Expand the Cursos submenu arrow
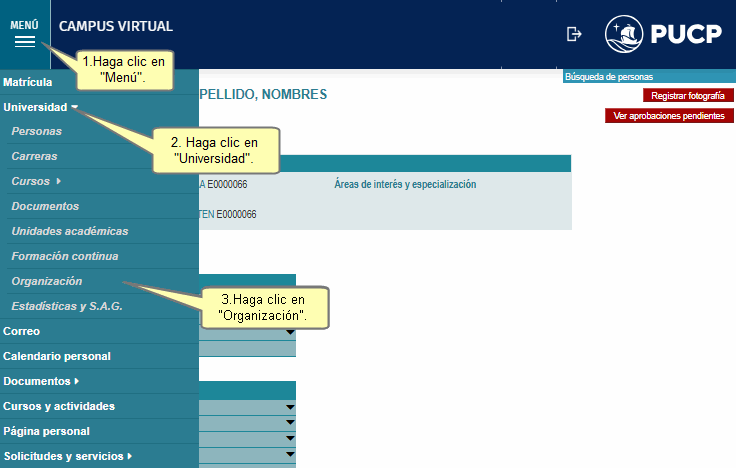 (x=59, y=181)
